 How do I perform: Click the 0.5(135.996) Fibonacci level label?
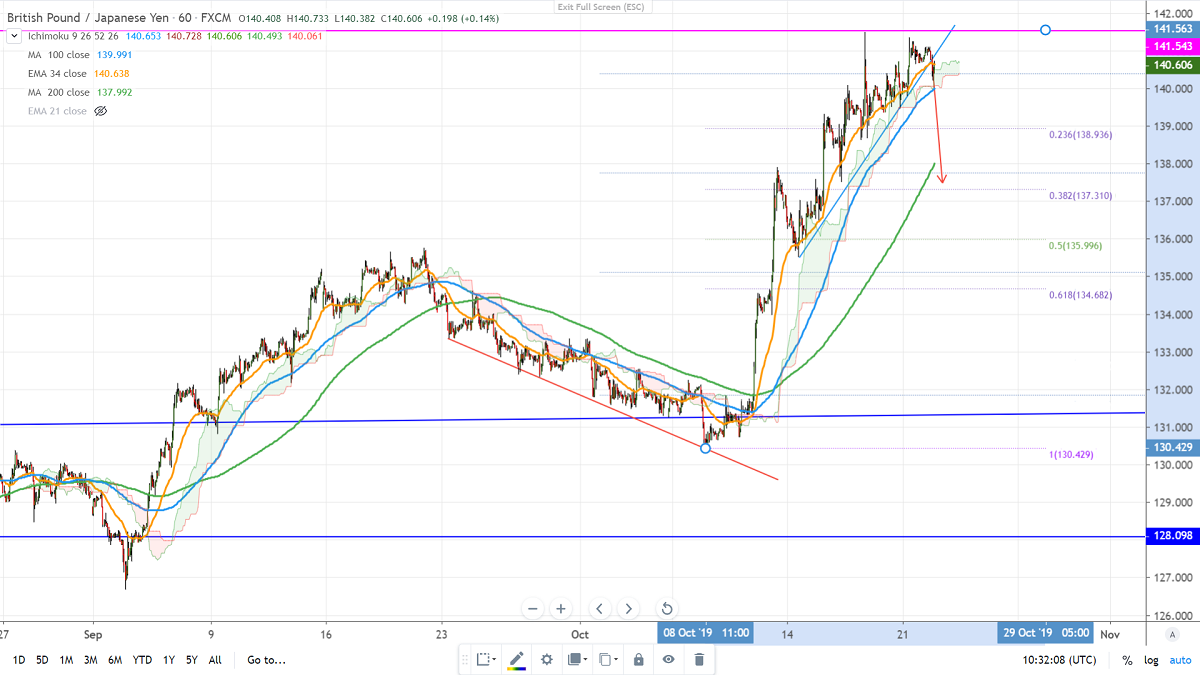(x=1075, y=245)
